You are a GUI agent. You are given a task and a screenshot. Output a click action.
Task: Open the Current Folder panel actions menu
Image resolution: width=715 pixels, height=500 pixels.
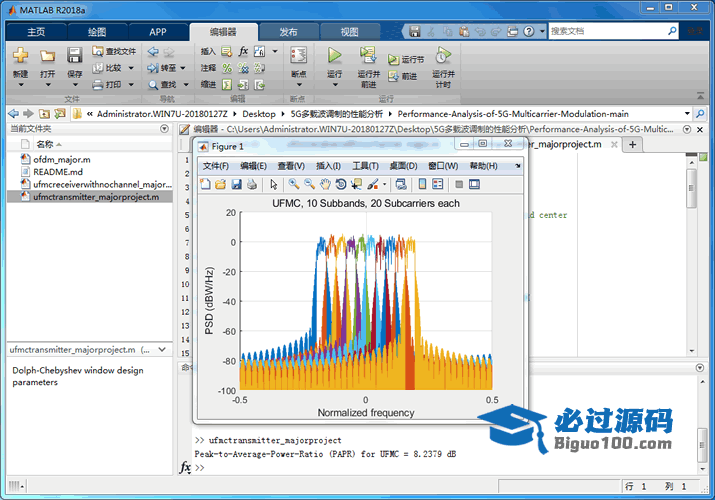pyautogui.click(x=165, y=129)
